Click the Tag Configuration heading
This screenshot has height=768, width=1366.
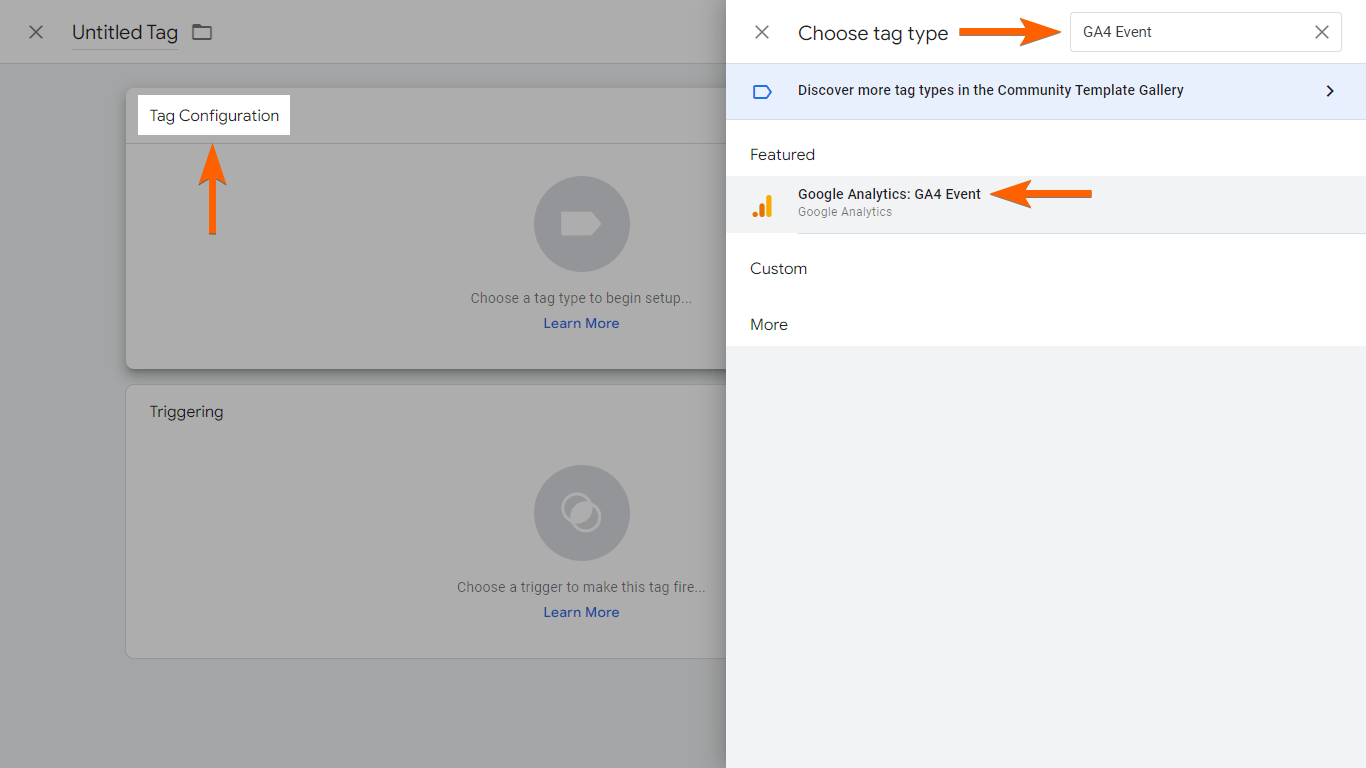point(214,115)
